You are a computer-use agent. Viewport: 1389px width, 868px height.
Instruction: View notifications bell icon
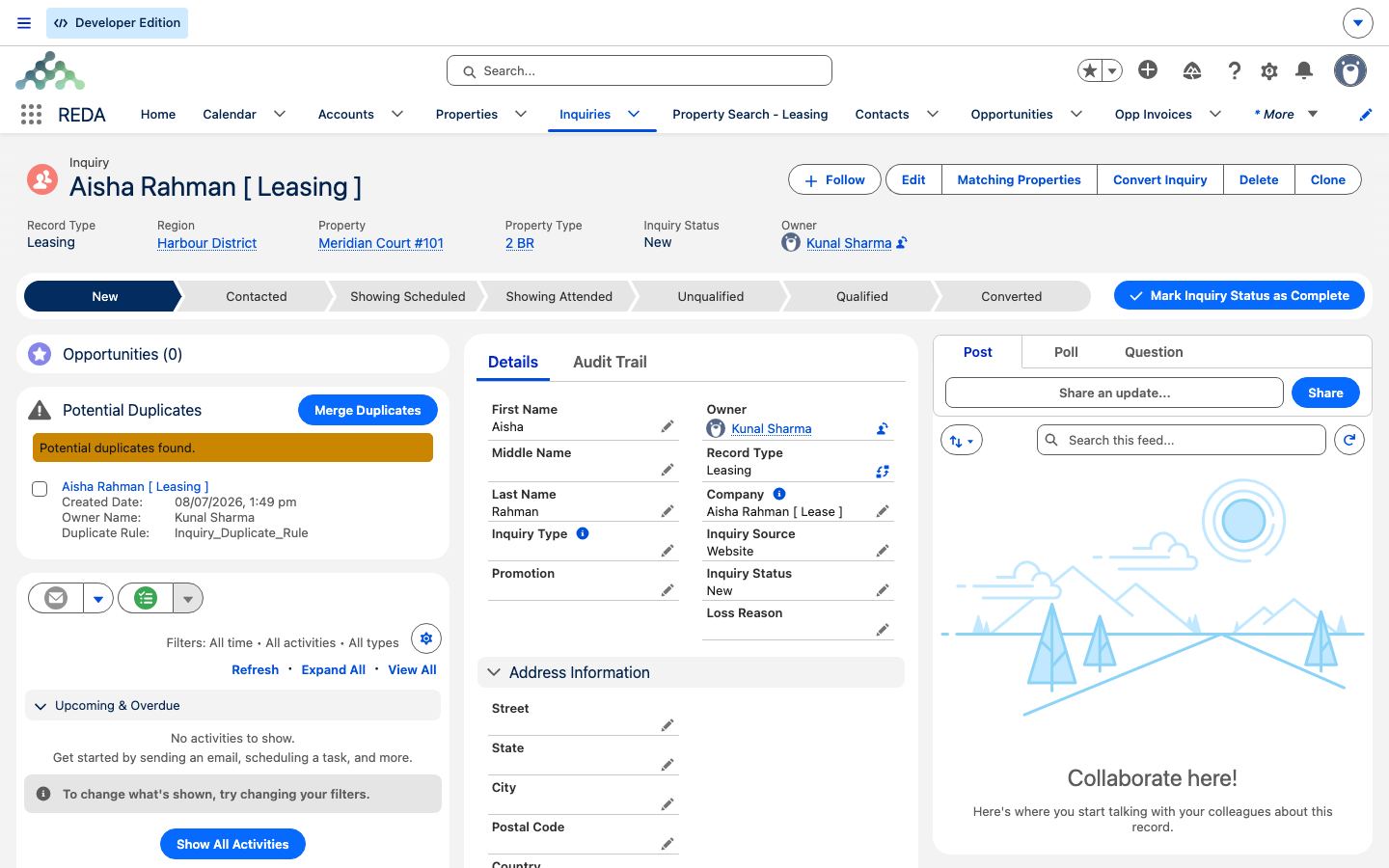[1304, 70]
